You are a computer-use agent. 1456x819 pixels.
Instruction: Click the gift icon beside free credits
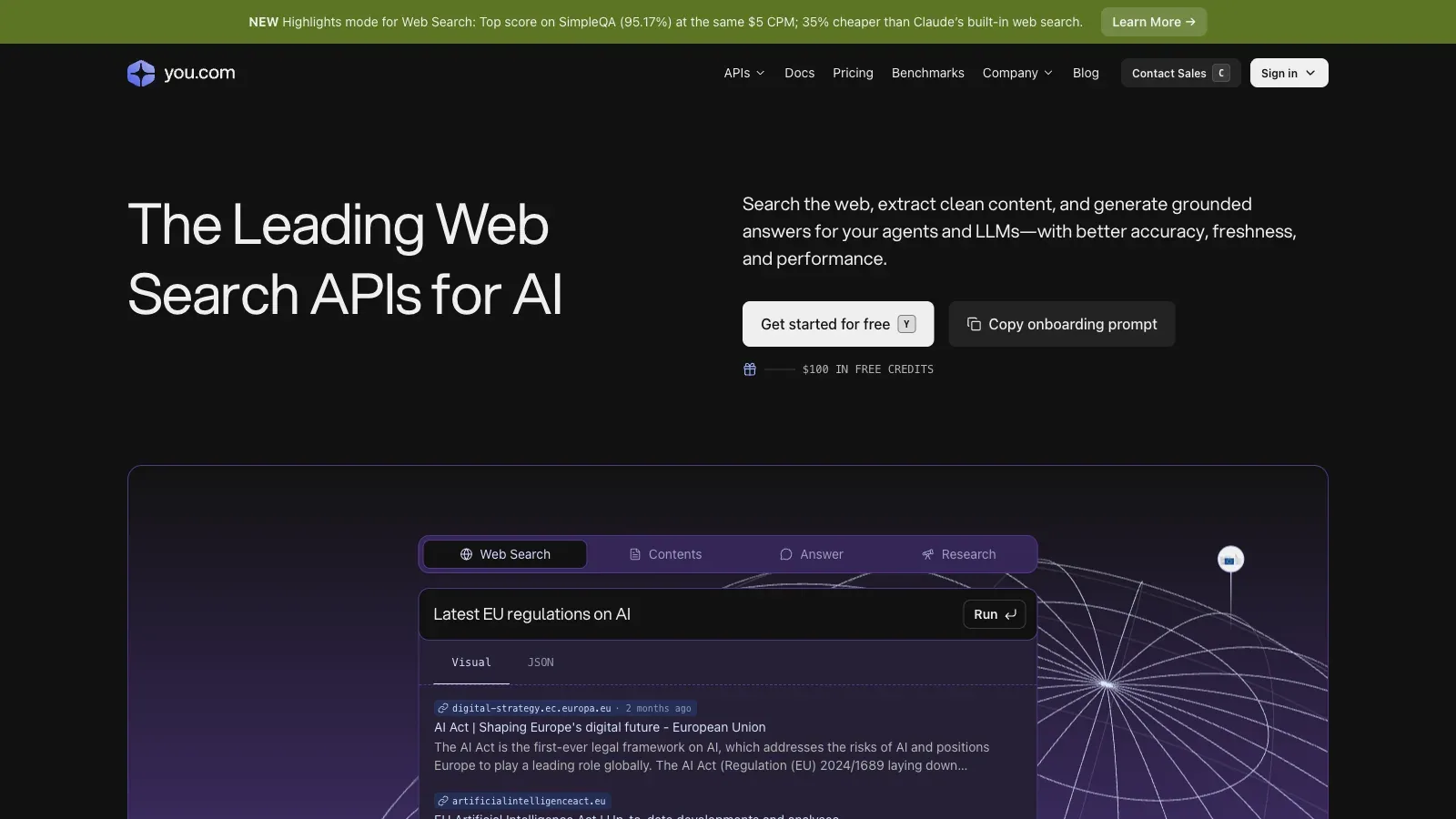[x=750, y=369]
